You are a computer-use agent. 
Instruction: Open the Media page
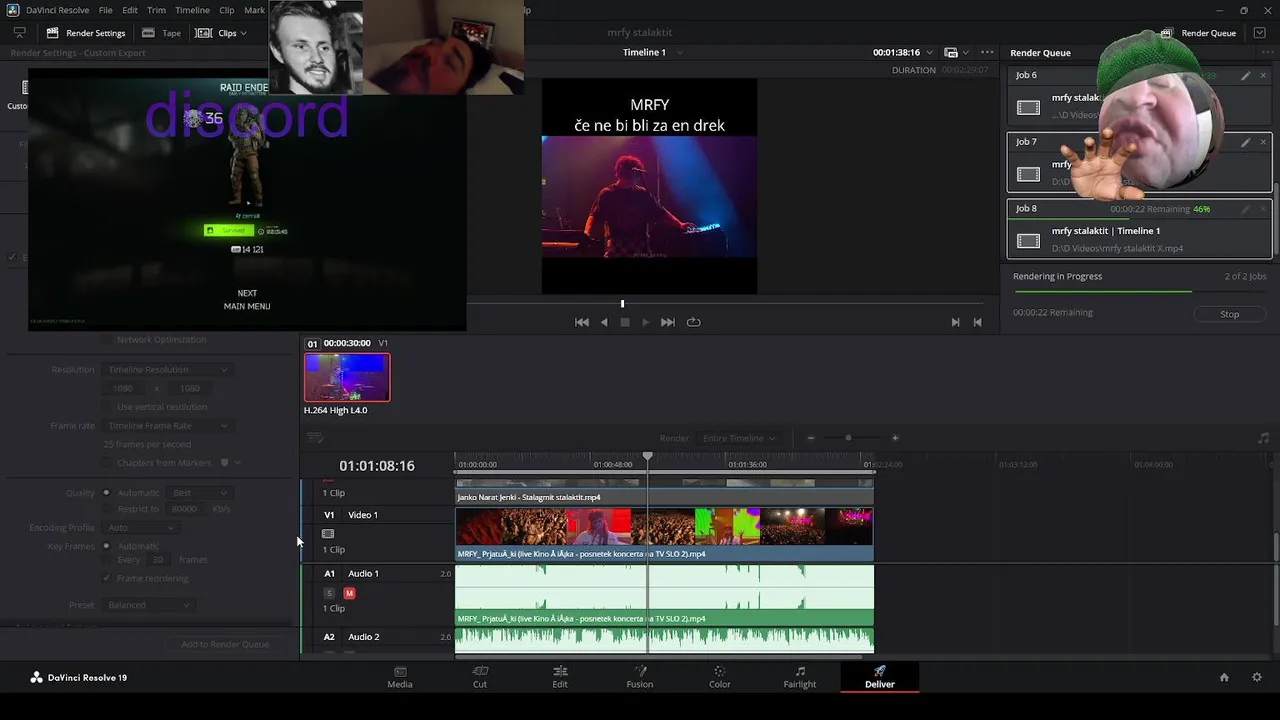[400, 677]
